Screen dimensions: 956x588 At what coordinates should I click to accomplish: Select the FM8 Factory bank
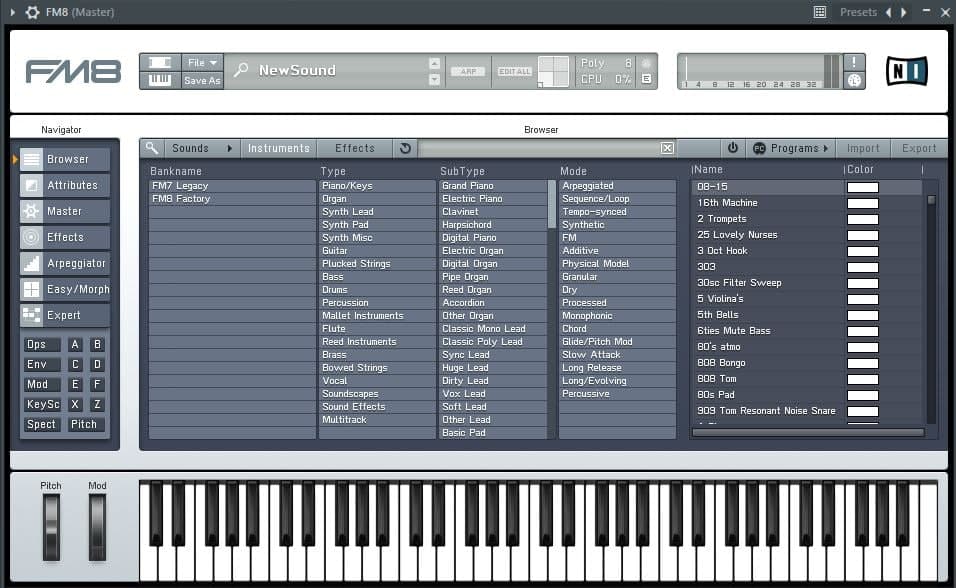coord(232,199)
